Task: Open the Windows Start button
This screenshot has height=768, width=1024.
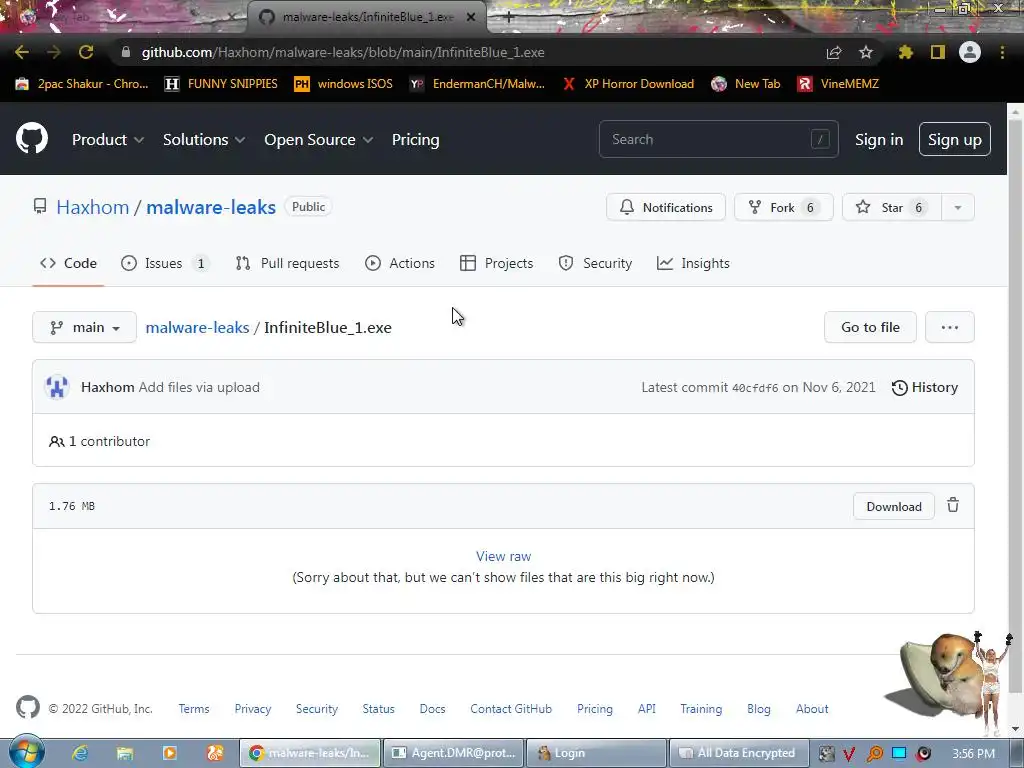Action: [27, 752]
